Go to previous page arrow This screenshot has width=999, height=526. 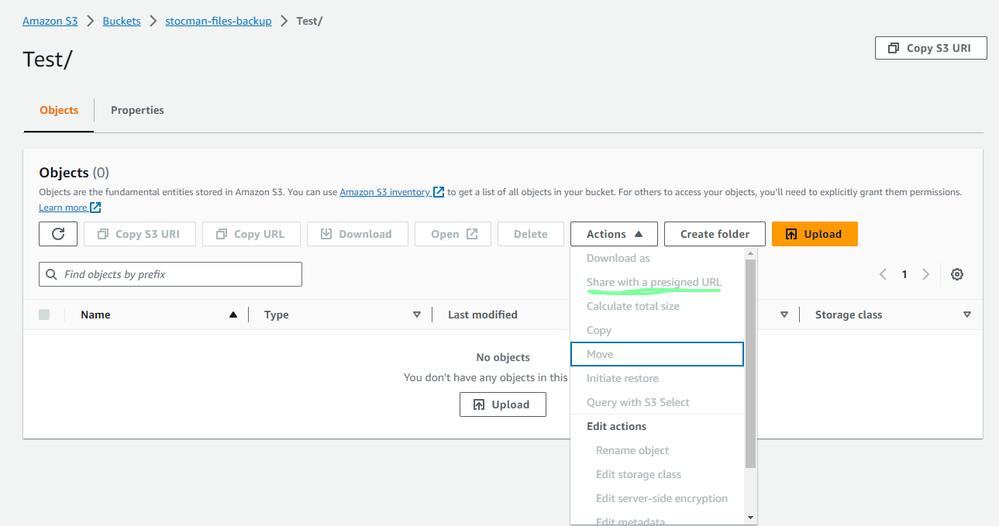point(883,275)
